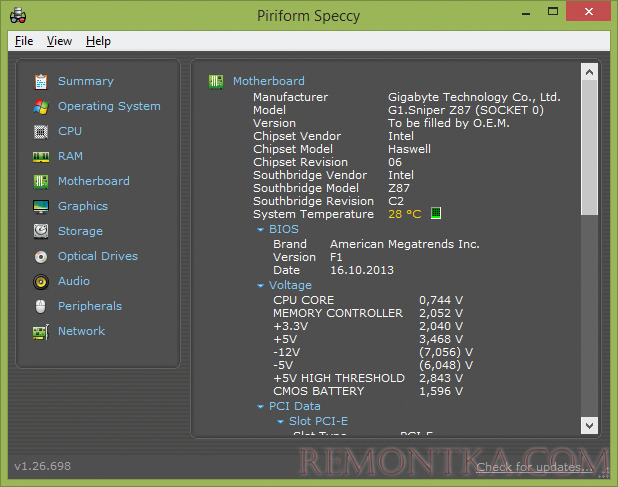The height and width of the screenshot is (487, 618).
Task: Click the Storage hard drive icon
Action: (41, 231)
